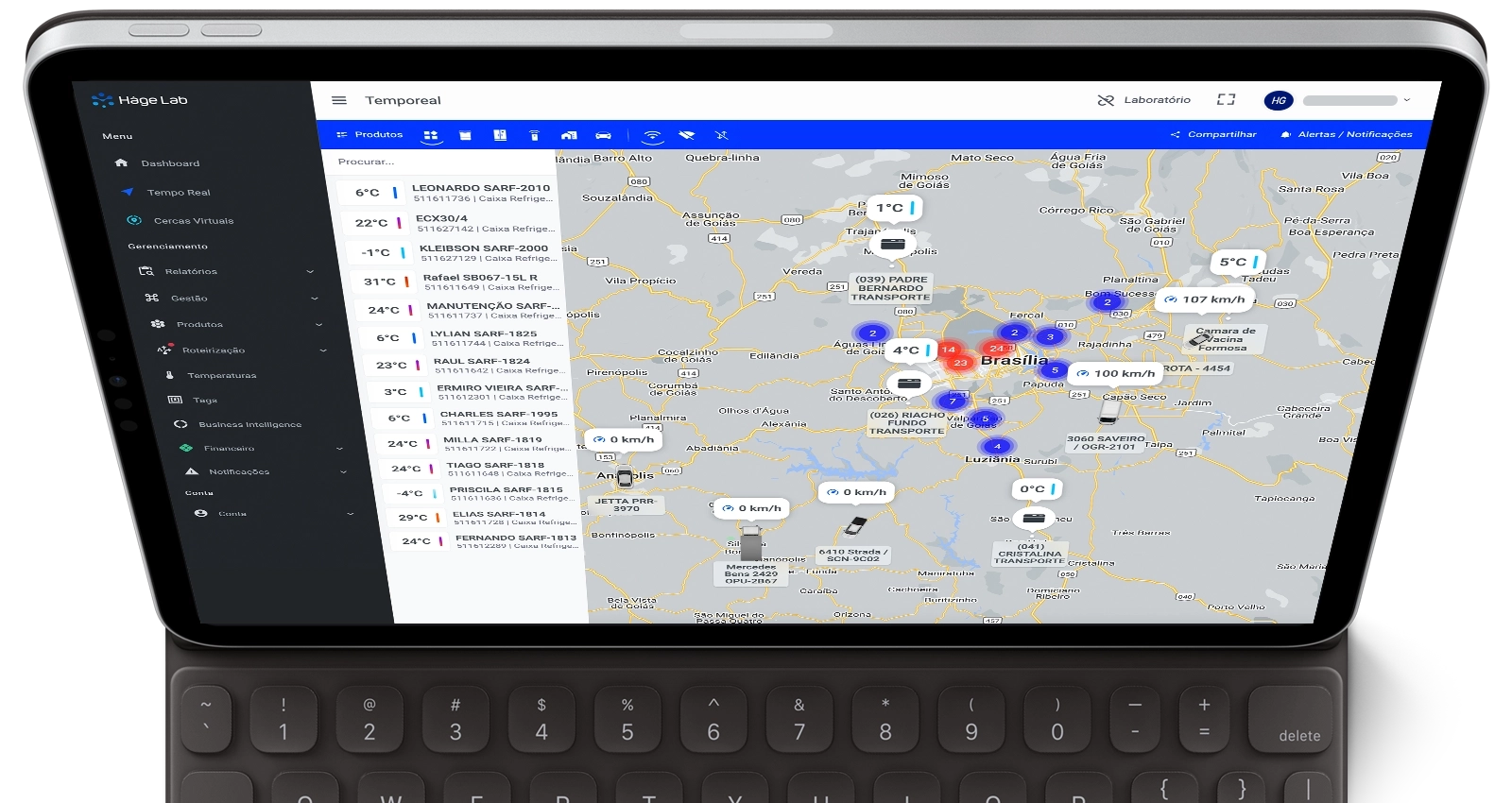
Task: Click the 6410 Strada vehicle icon
Action: tap(856, 524)
